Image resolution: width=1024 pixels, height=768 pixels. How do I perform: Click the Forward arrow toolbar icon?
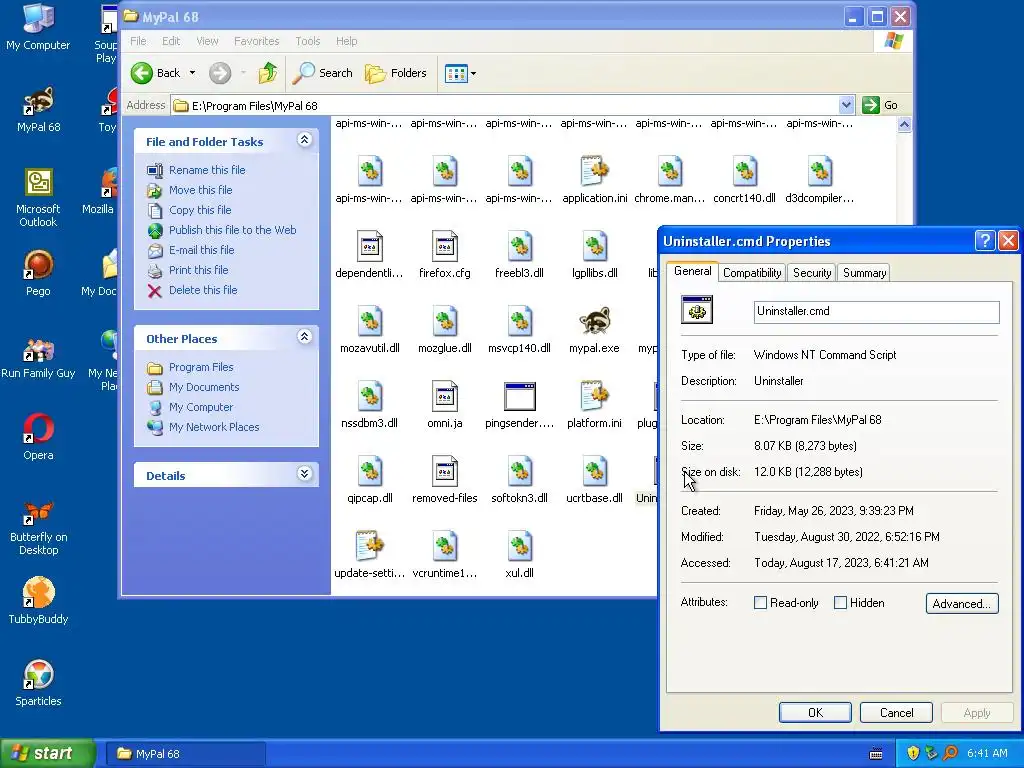220,73
